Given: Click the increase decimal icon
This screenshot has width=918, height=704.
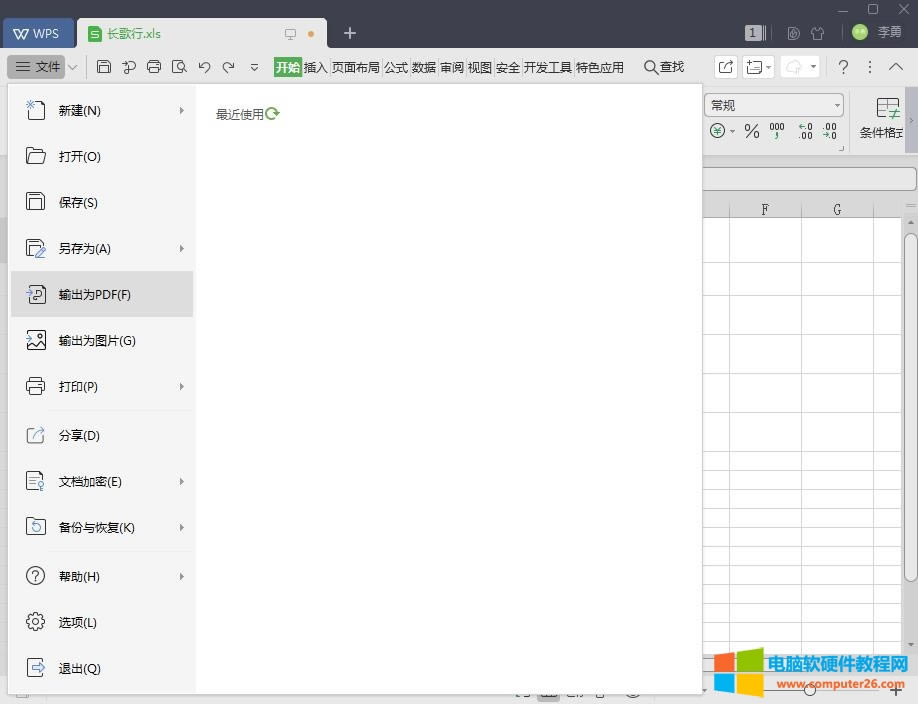Looking at the screenshot, I should click(804, 131).
